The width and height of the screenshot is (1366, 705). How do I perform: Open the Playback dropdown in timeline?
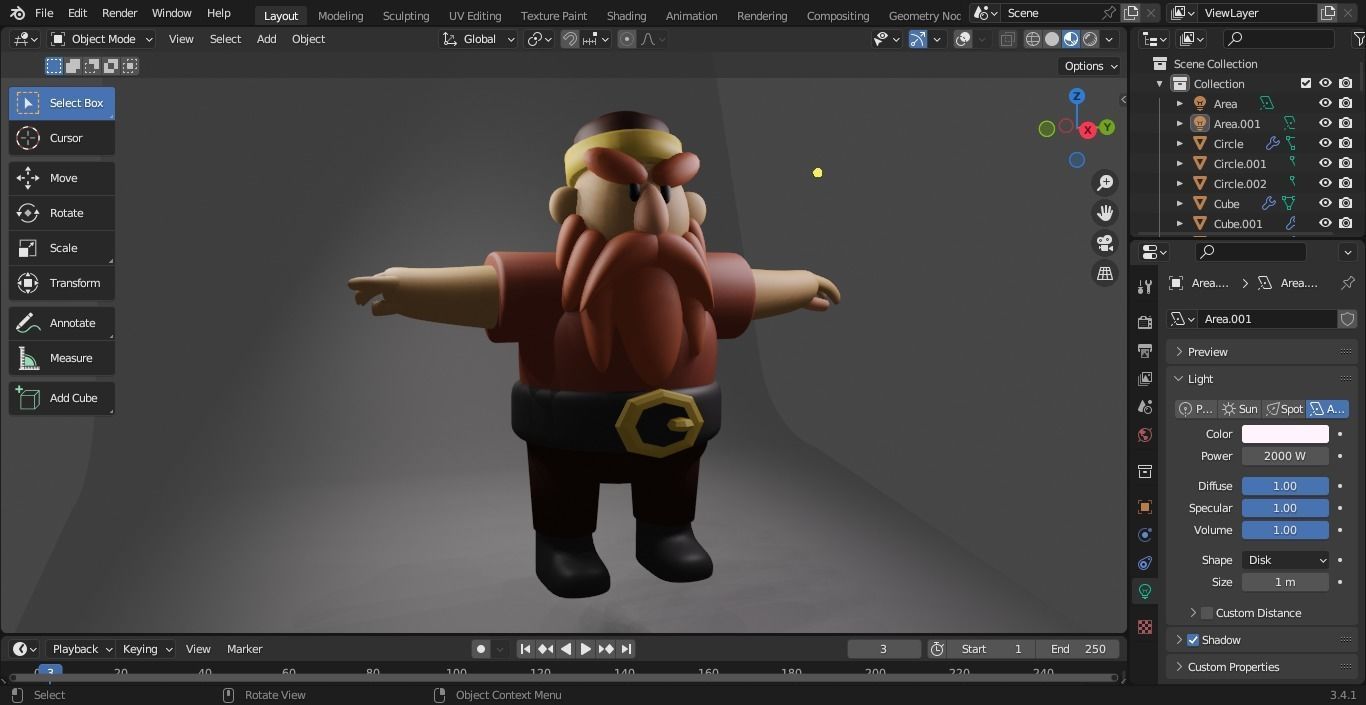(81, 649)
